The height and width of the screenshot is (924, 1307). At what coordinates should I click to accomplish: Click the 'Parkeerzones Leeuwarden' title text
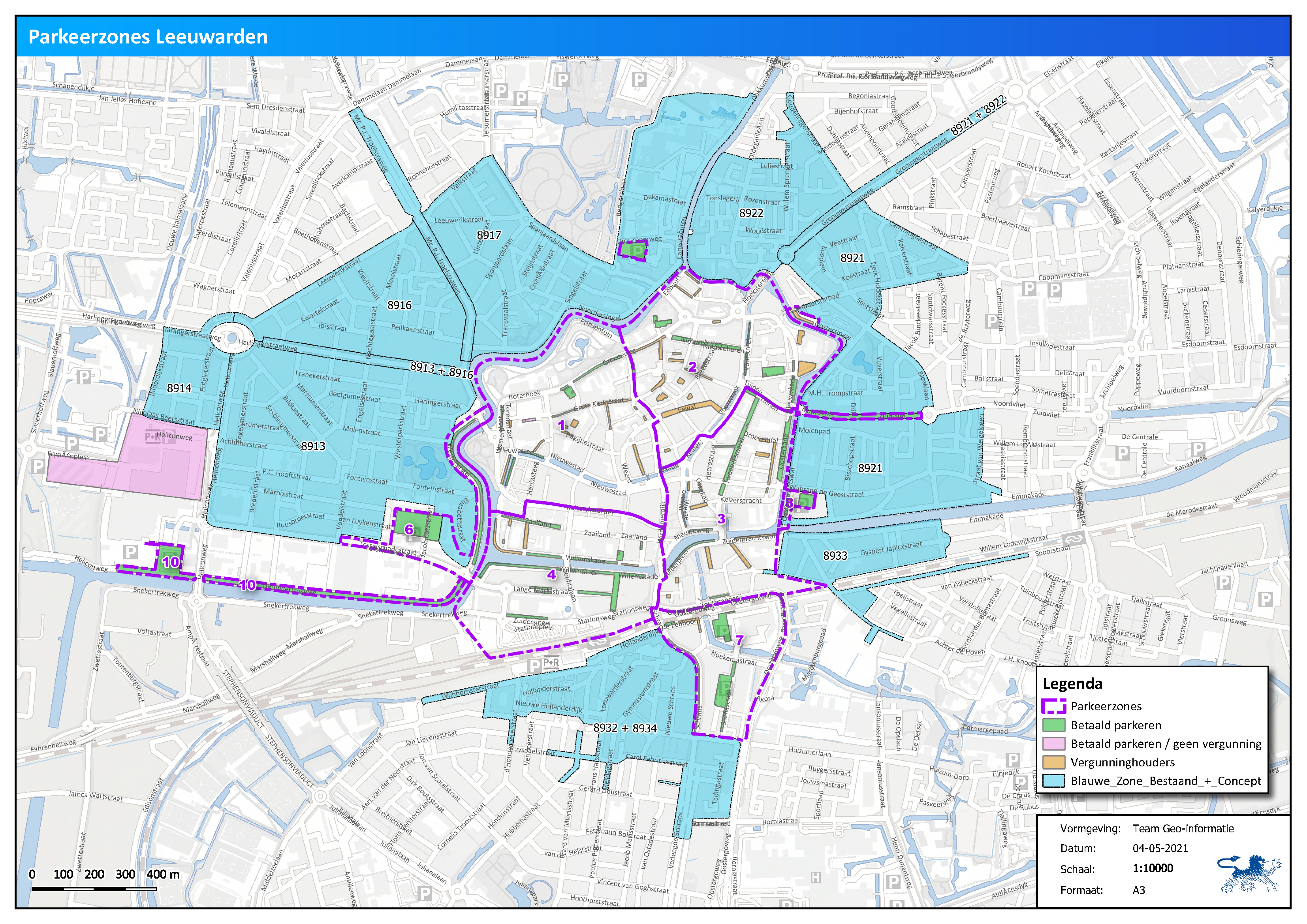tap(148, 36)
